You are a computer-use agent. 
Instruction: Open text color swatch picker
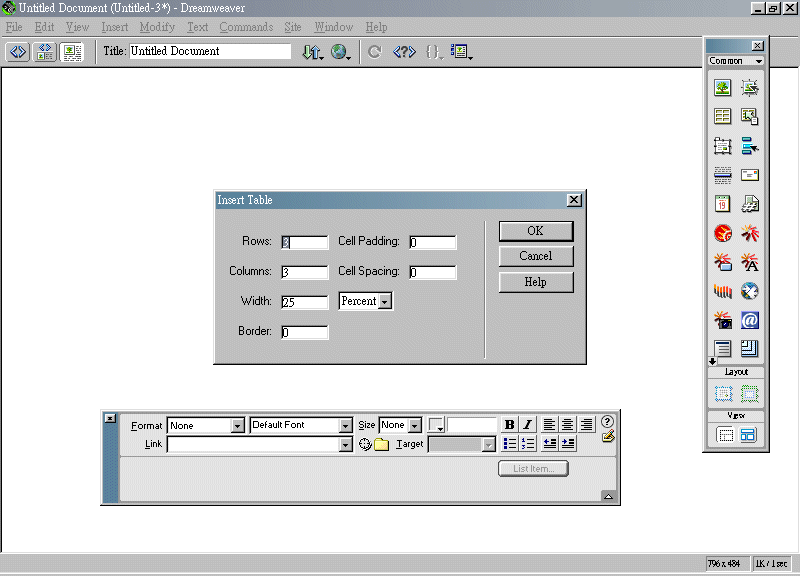pos(436,424)
